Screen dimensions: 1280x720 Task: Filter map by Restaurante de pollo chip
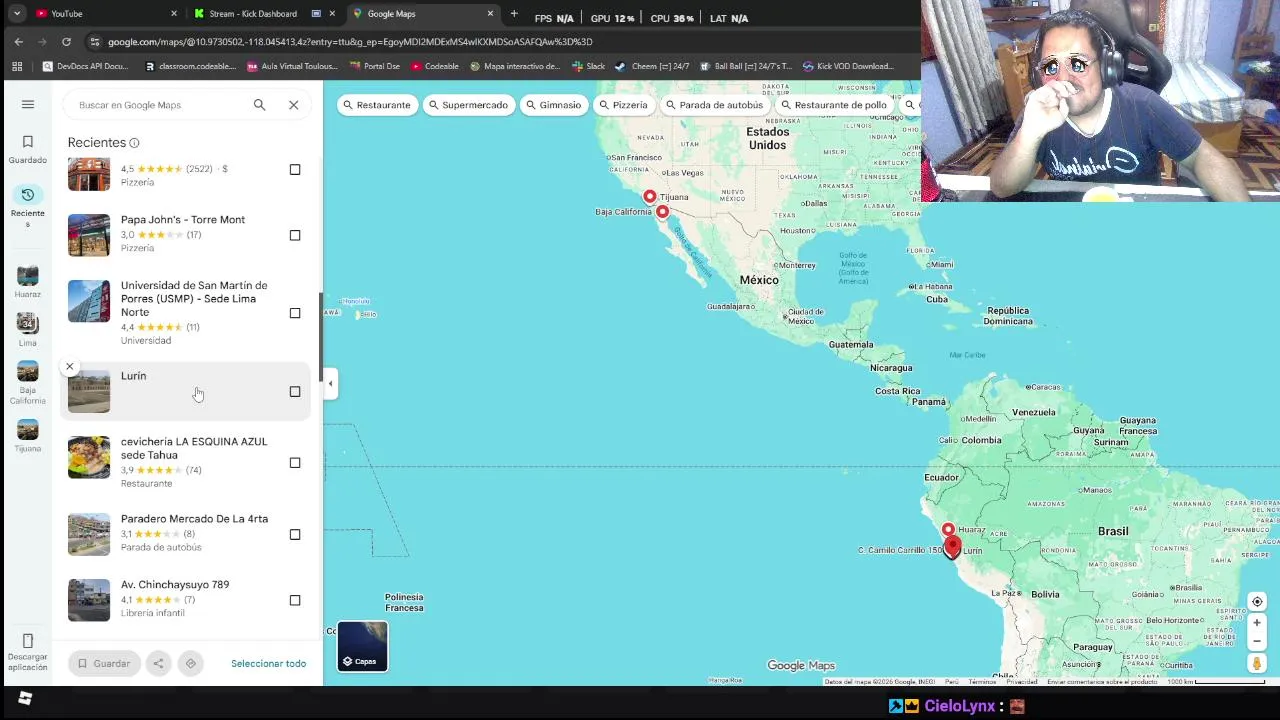pos(834,105)
